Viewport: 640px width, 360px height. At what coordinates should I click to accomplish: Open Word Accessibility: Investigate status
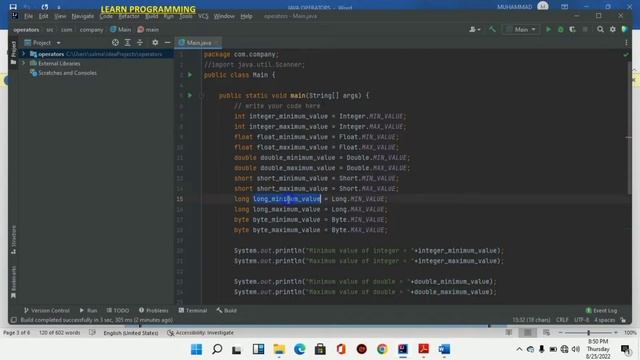point(200,333)
